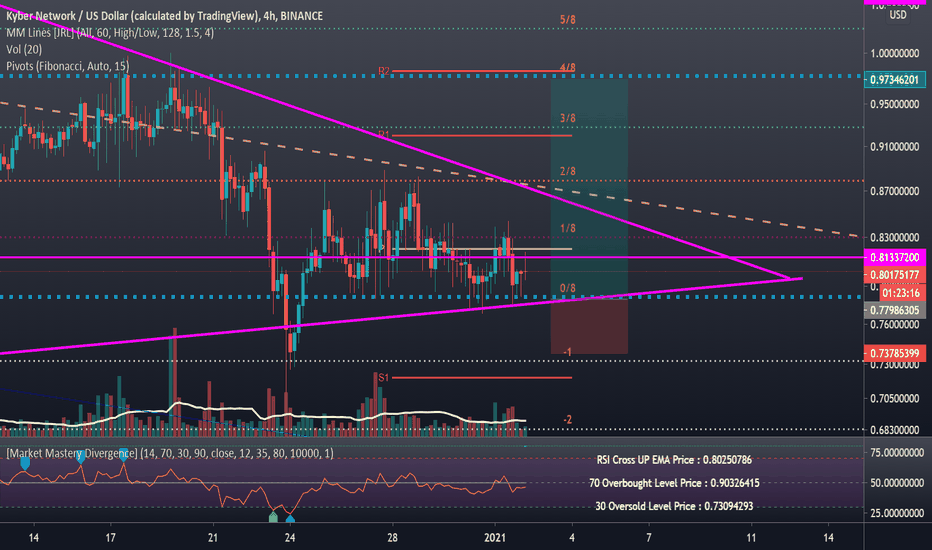
Task: Click the RSI Cross UP EMA Price text
Action: [x=674, y=460]
